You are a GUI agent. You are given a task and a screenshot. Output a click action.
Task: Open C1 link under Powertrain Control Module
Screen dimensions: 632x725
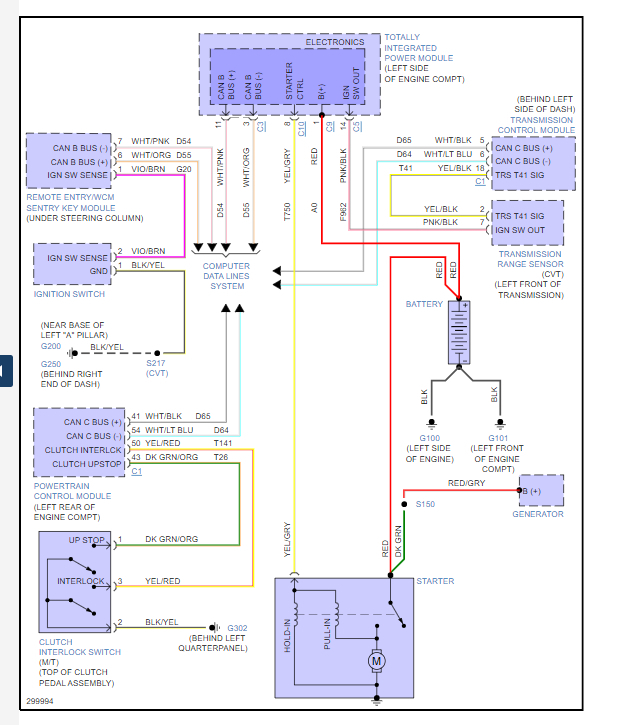136,471
